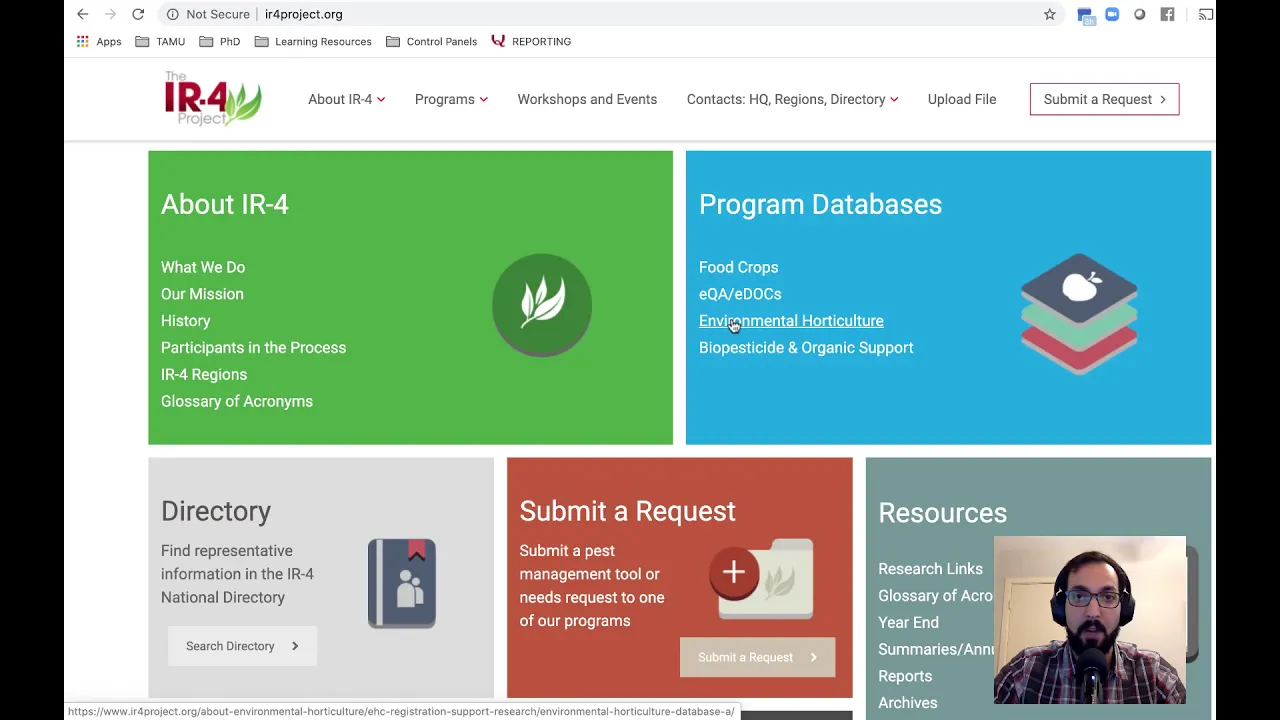The image size is (1280, 720).
Task: Click the Program Databases heading
Action: [x=820, y=204]
